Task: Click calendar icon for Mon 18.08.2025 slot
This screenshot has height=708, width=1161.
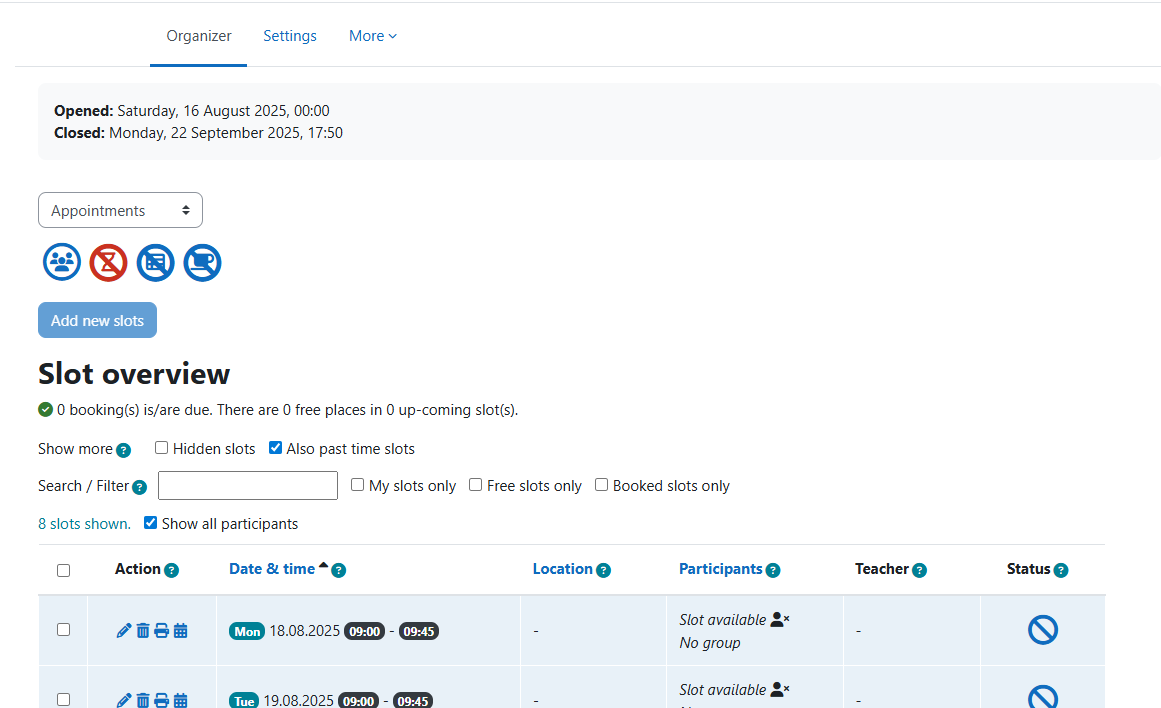Action: [180, 631]
